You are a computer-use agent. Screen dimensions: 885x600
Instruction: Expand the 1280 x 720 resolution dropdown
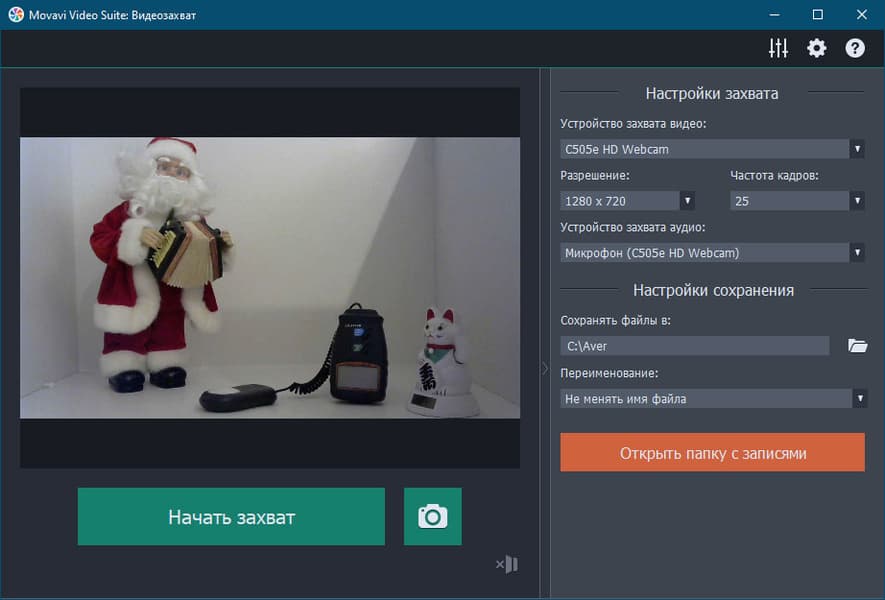coord(627,201)
